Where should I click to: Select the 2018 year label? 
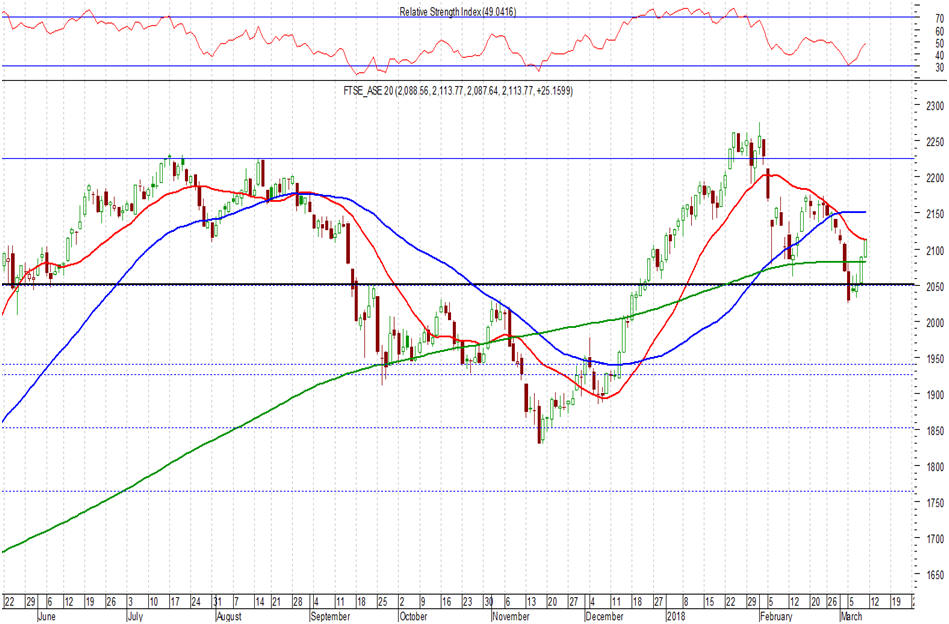(675, 616)
